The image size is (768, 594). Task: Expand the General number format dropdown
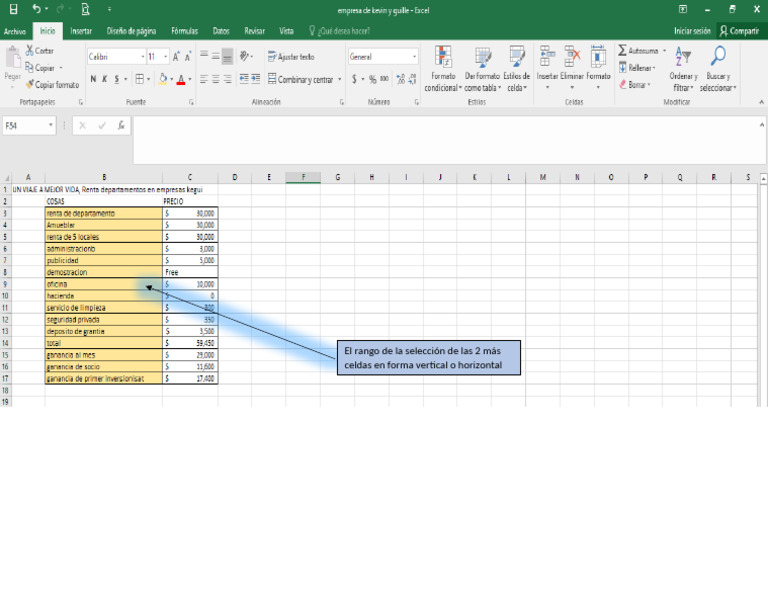coord(414,57)
